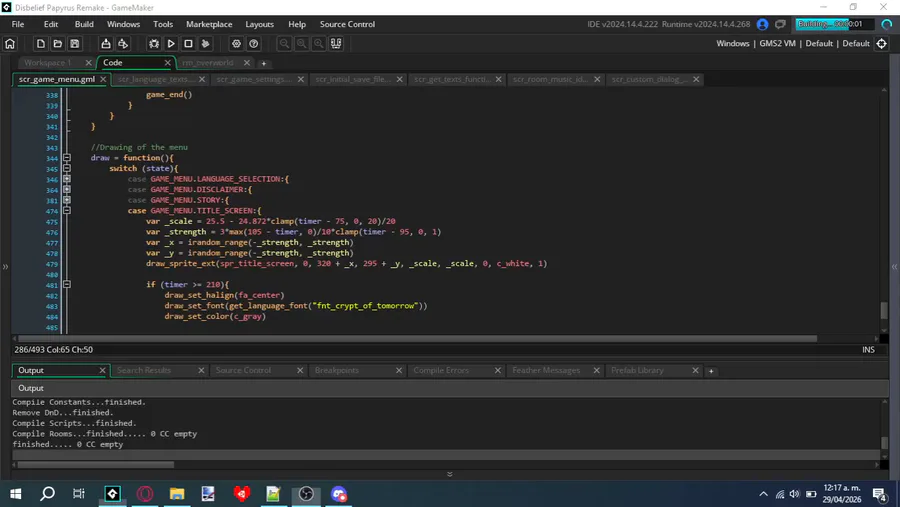Viewport: 900px width, 507px height.
Task: Switch to scr_game_settings script tab
Action: [x=253, y=79]
